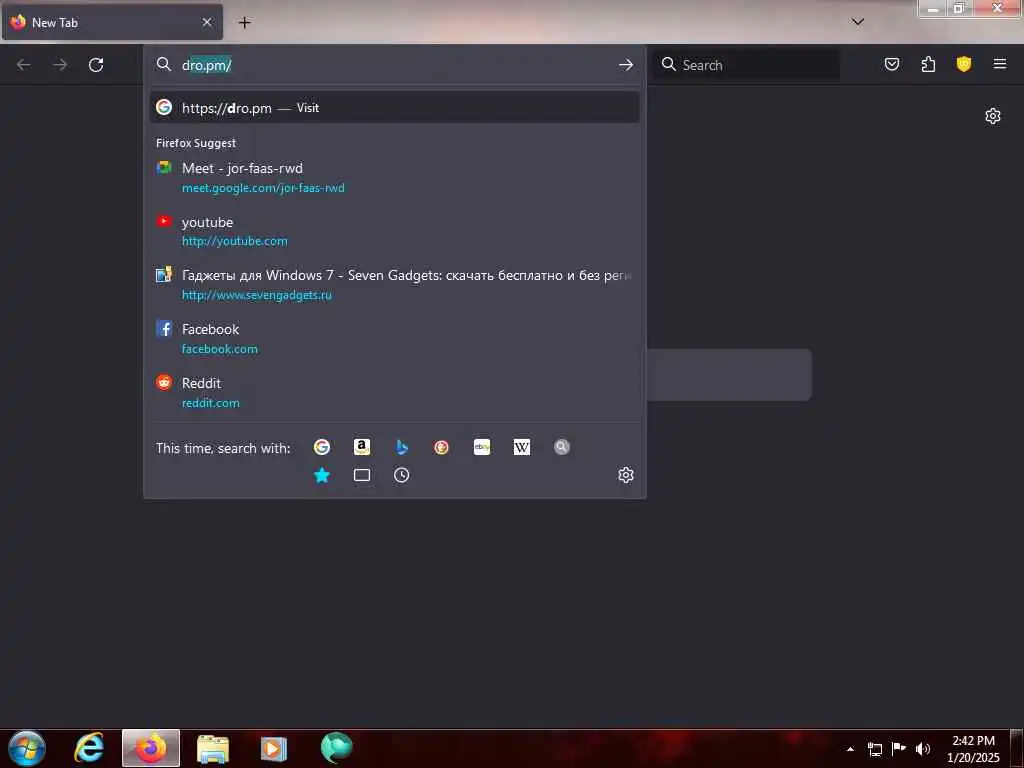Open the youtube suggestion

[394, 231]
